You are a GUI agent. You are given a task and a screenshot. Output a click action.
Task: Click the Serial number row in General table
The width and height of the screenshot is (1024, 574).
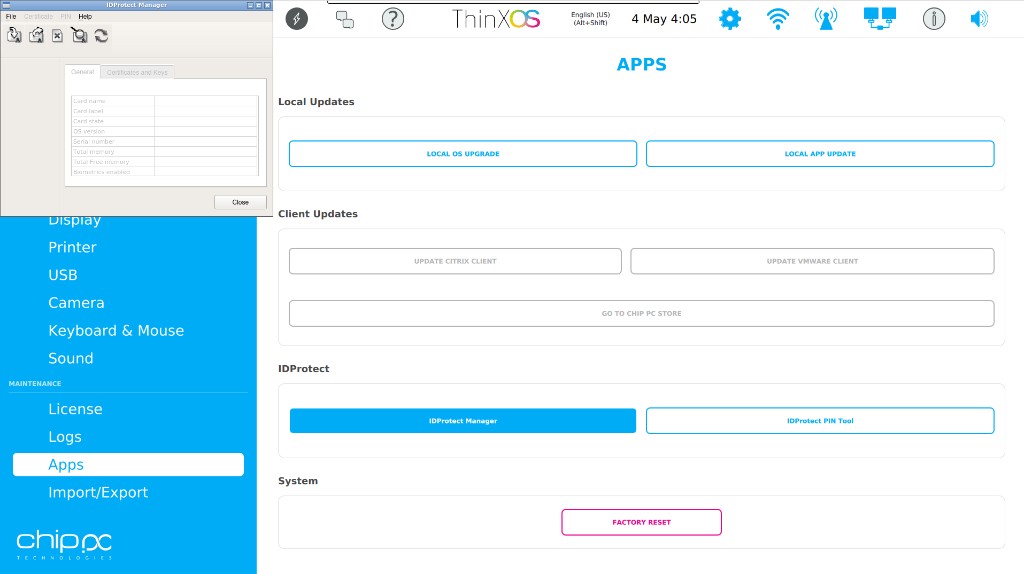click(x=165, y=142)
